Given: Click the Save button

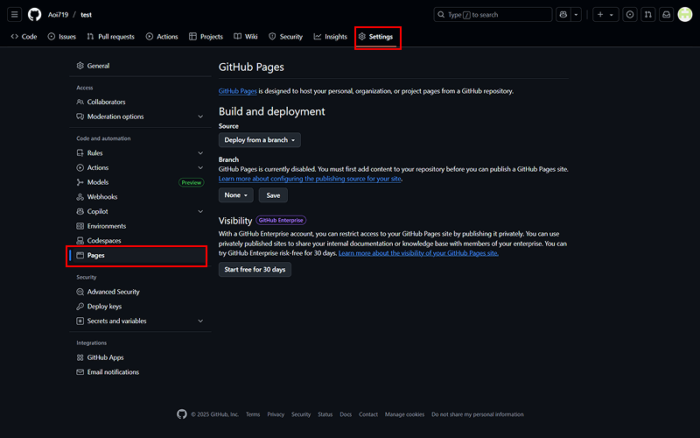Looking at the screenshot, I should [273, 195].
